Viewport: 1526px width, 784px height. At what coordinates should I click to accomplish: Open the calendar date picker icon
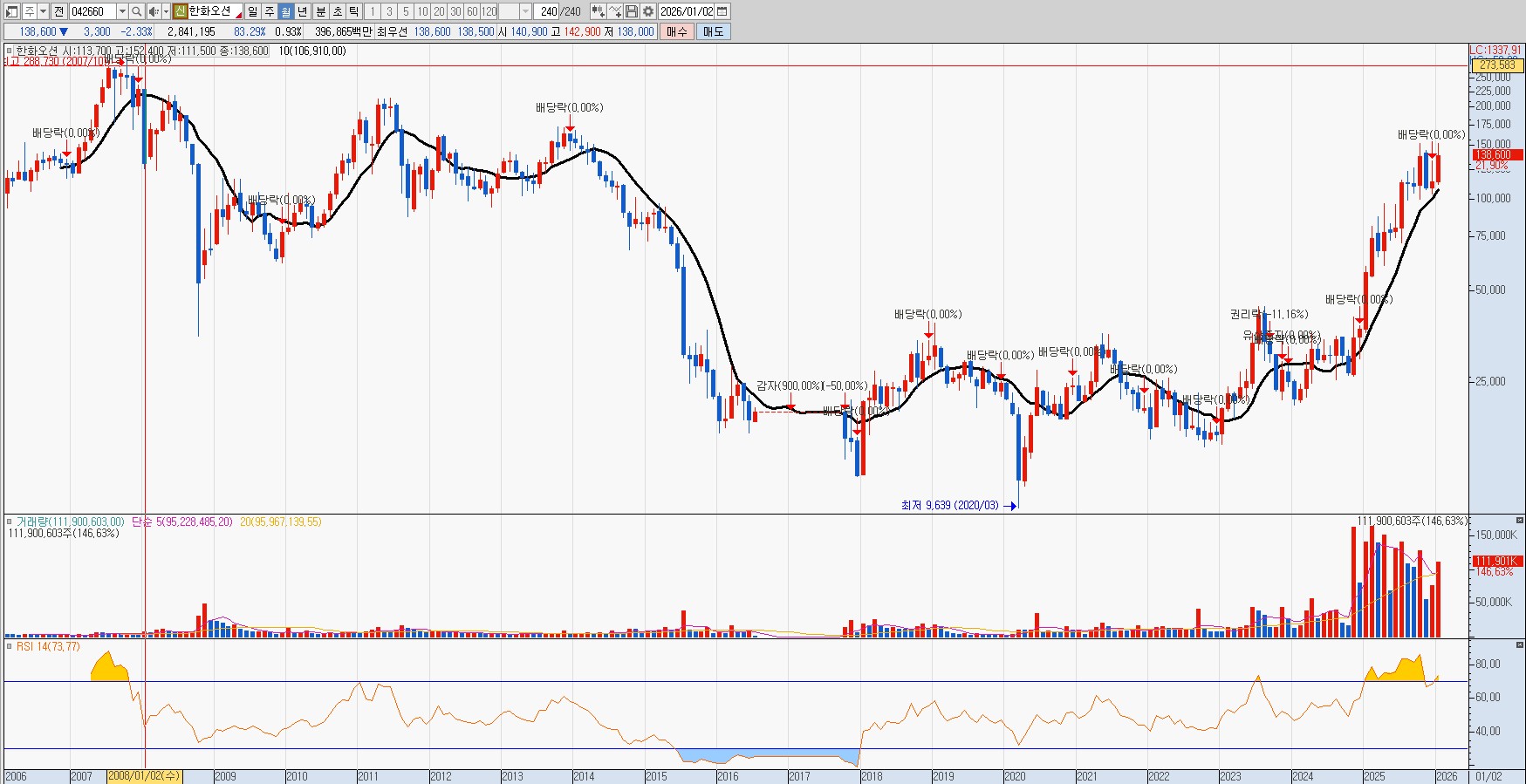tap(722, 11)
